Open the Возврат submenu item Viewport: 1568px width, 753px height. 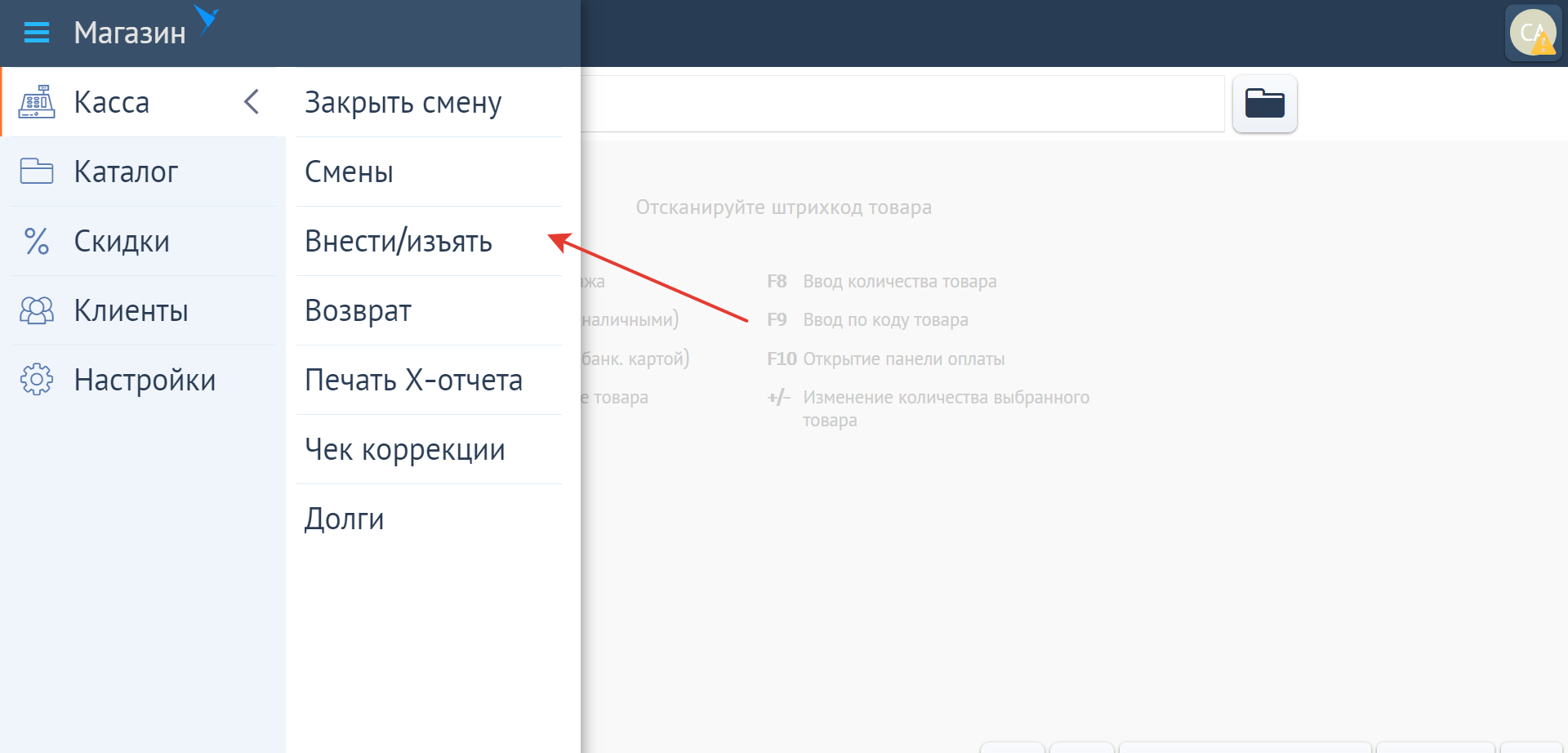pyautogui.click(x=429, y=310)
